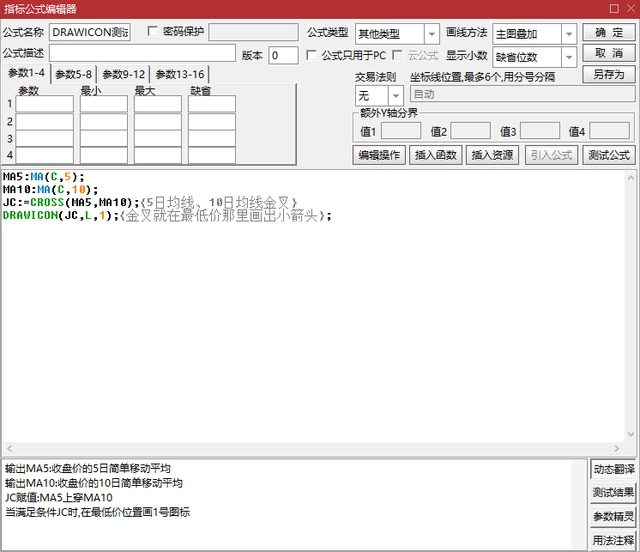Click the code editor scroll-down arrow
640x552 pixels.
coord(631,434)
